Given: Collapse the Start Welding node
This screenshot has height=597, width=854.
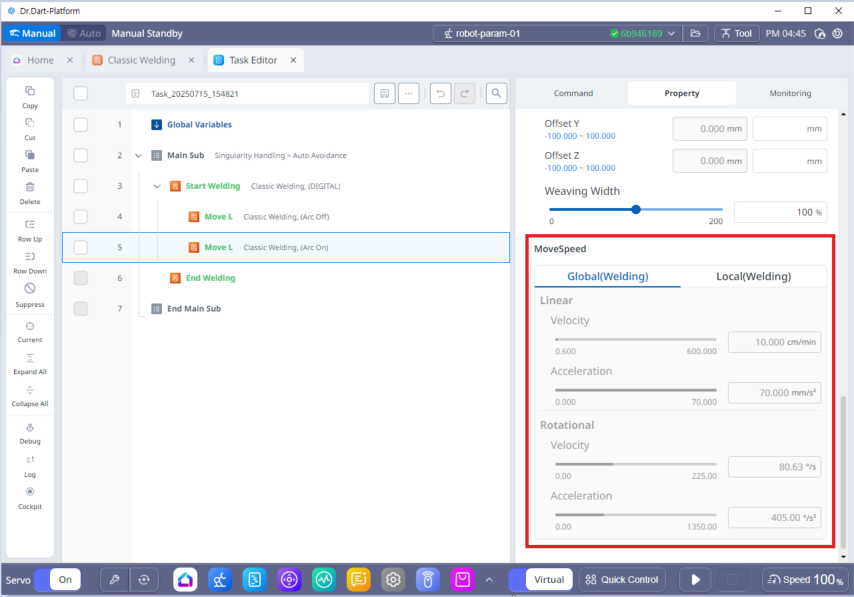Looking at the screenshot, I should pyautogui.click(x=157, y=186).
